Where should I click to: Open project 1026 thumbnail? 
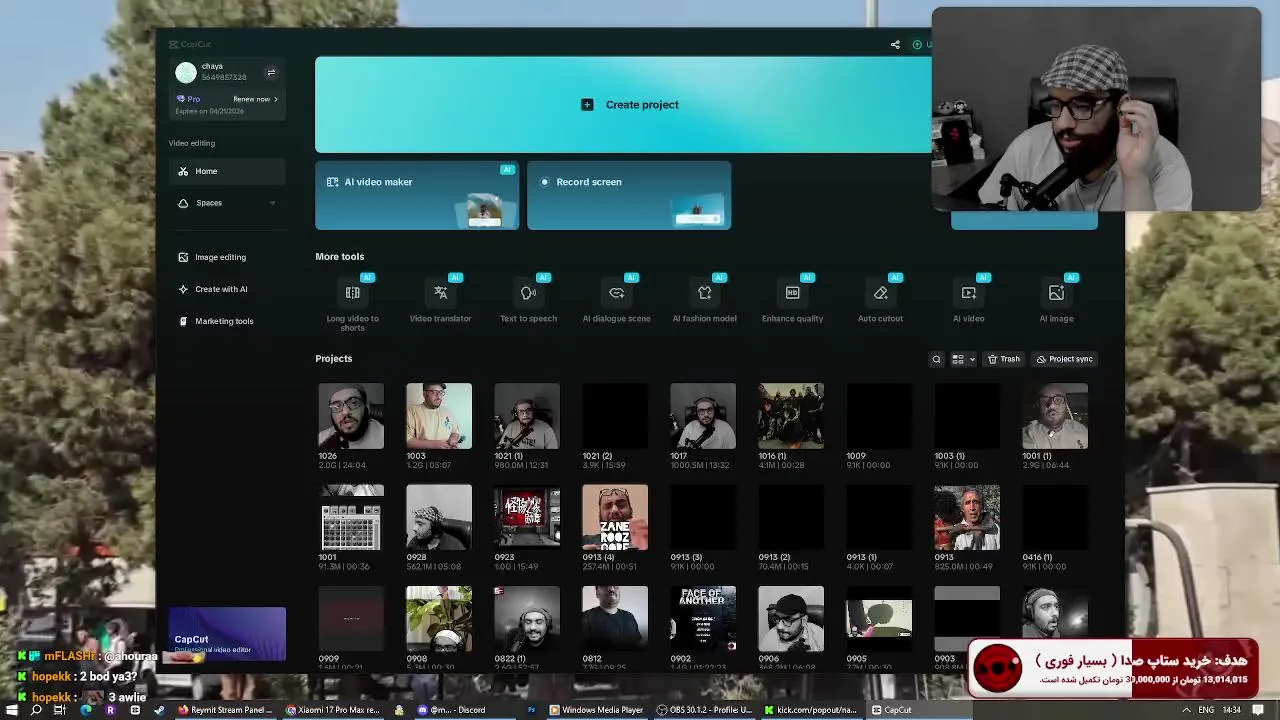click(351, 416)
